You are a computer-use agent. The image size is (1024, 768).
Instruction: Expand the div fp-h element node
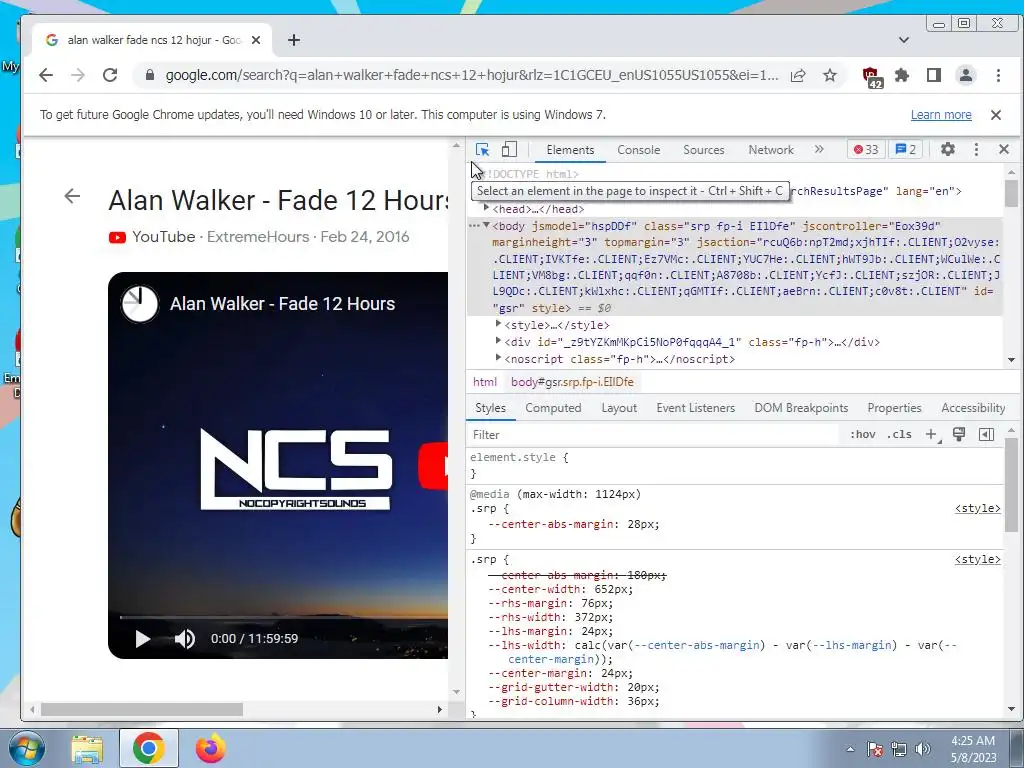pos(498,341)
